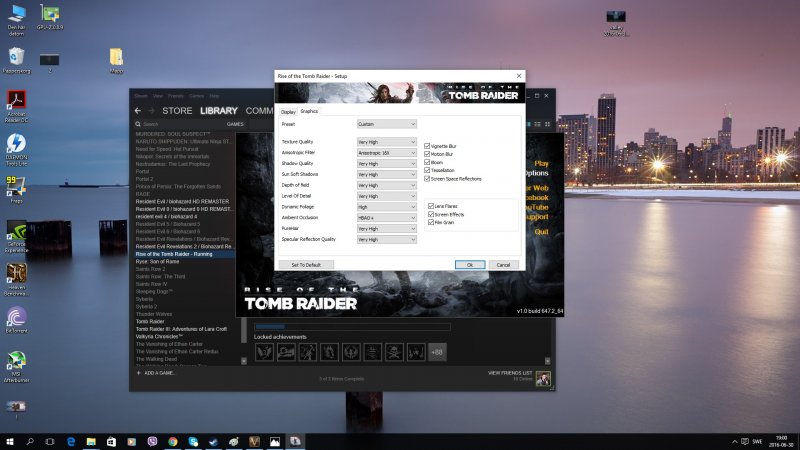Screen dimensions: 800x450
Task: Uncheck Screen Space Reflections
Action: tap(427, 179)
